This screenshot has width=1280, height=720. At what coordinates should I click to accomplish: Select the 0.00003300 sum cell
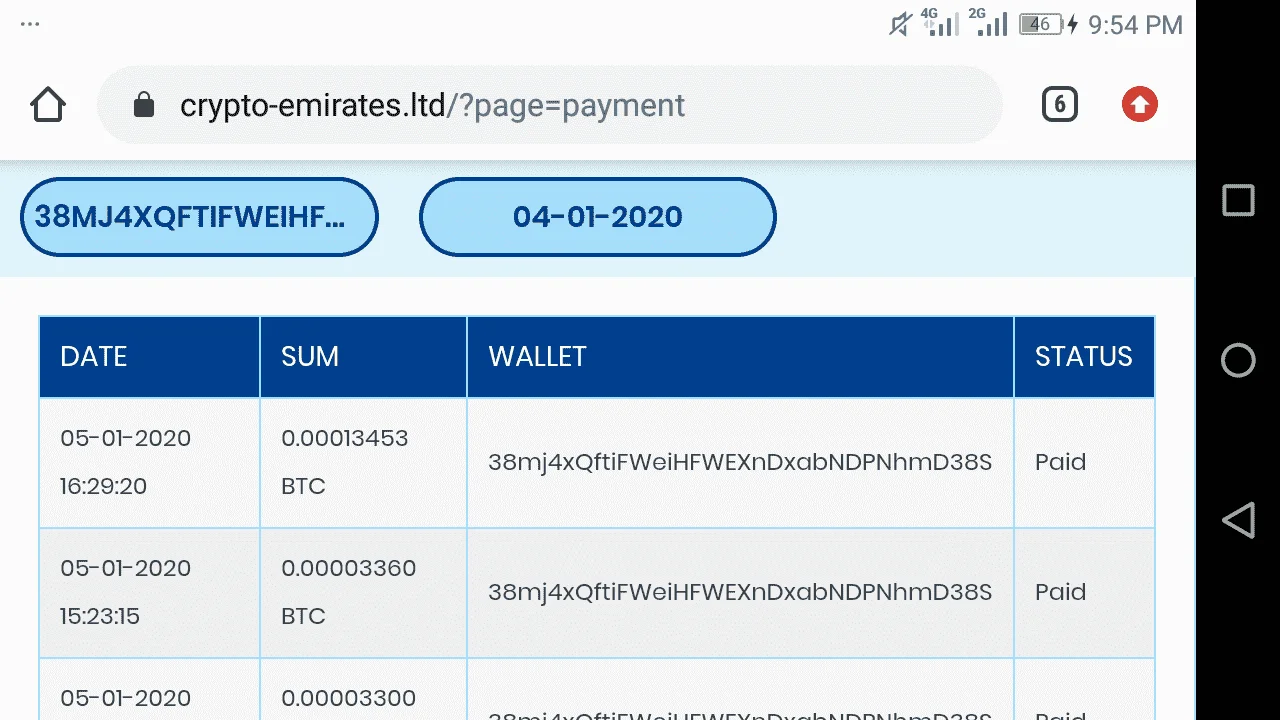coord(364,689)
